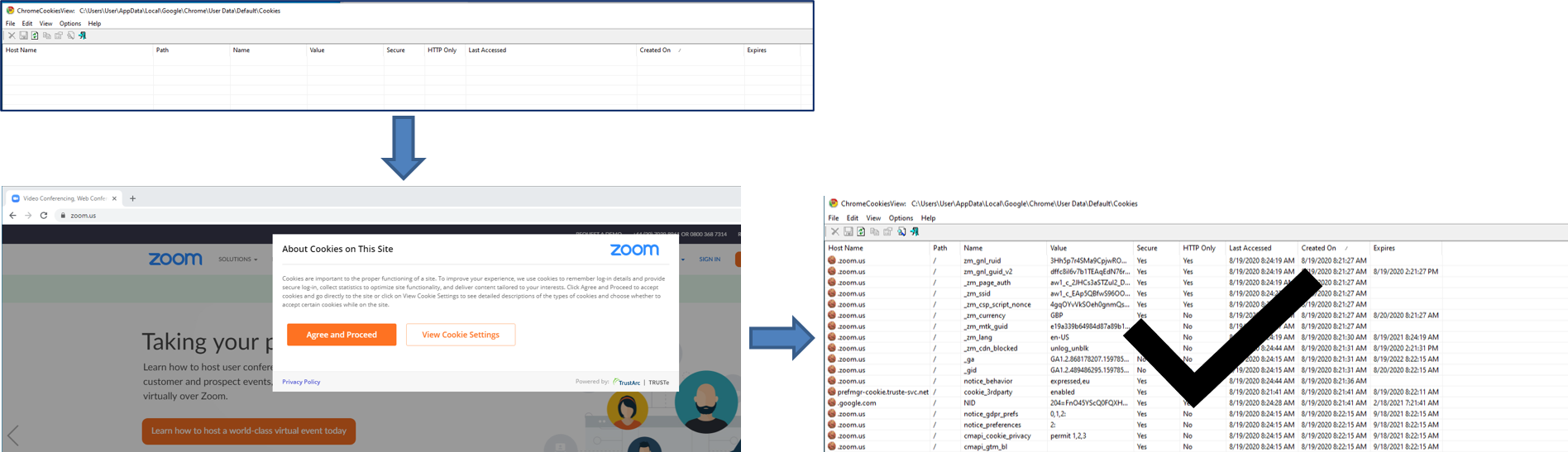Sort by Value column in right window

[1090, 248]
